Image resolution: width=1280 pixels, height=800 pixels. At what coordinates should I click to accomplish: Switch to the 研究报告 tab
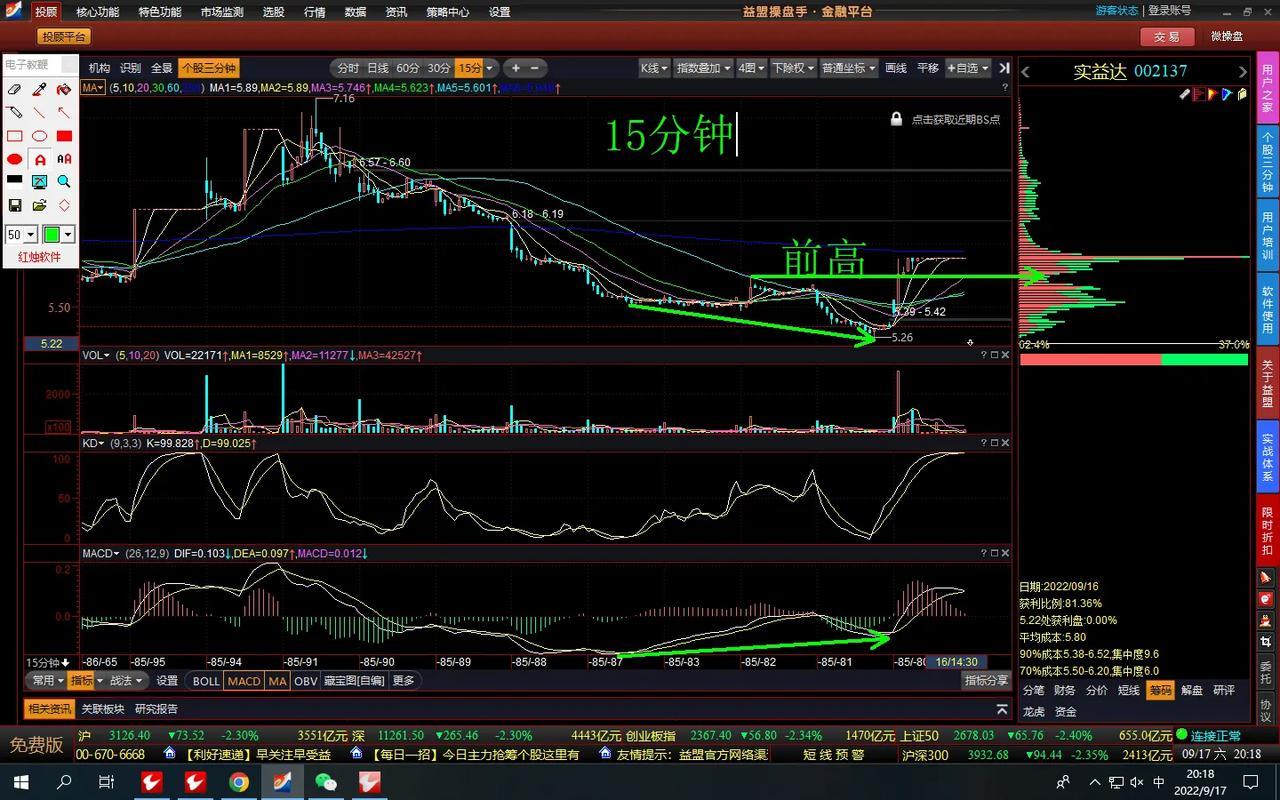(156, 709)
